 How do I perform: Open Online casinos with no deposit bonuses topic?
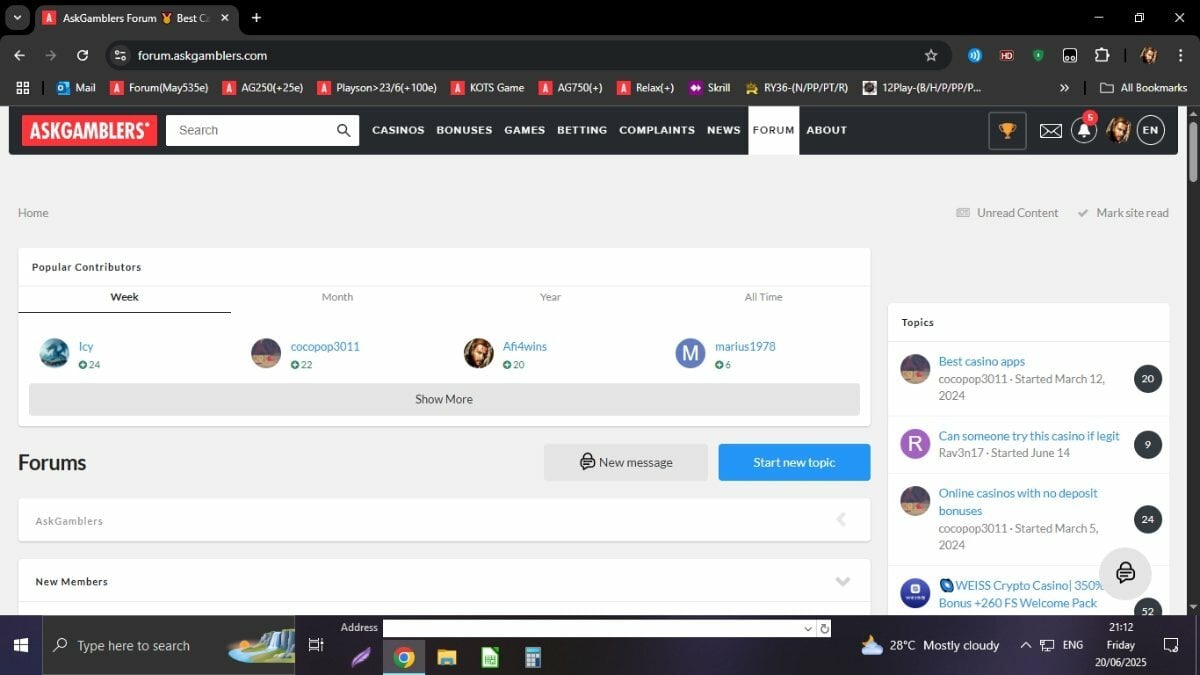(1018, 502)
